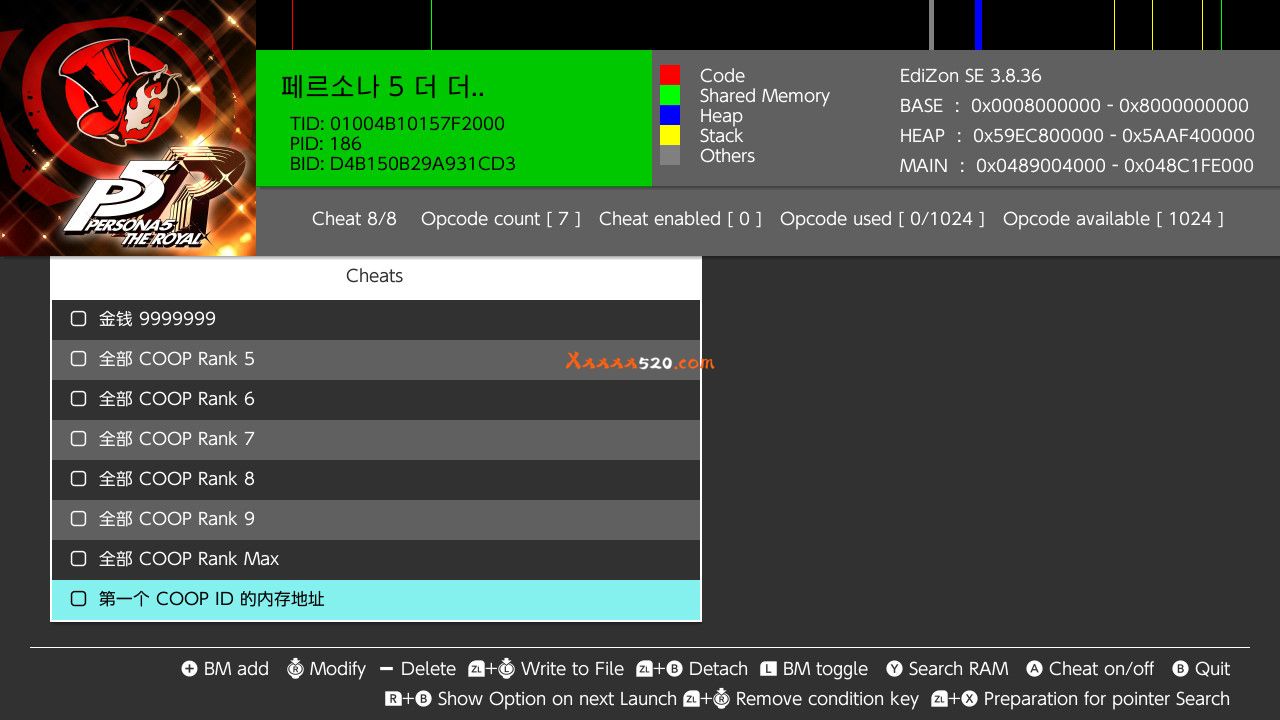Click the EdiZon SE 3.8.36 version text
Image resolution: width=1280 pixels, height=720 pixels.
pos(970,76)
